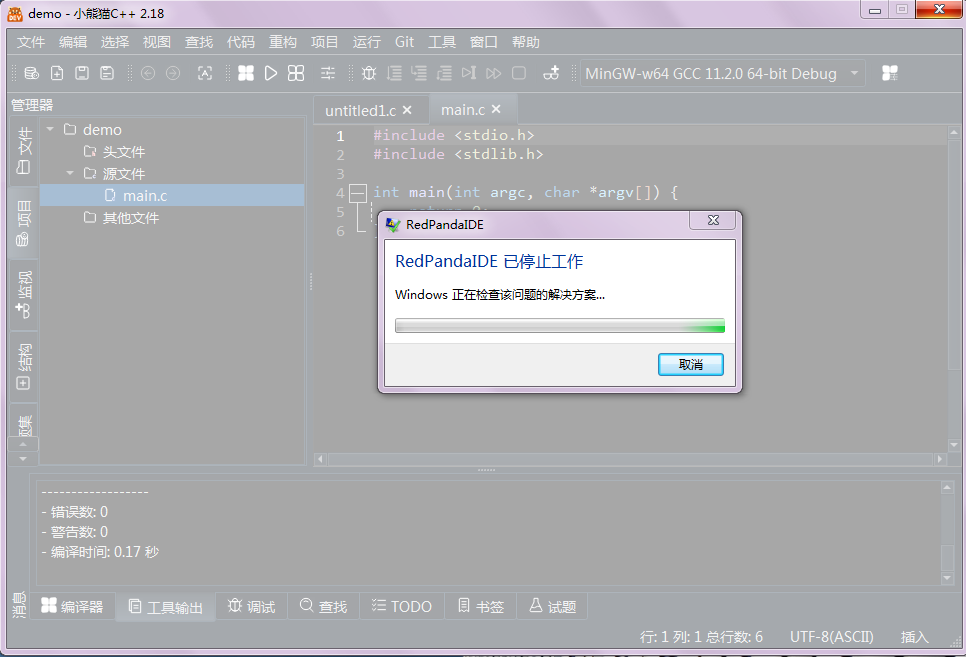966x657 pixels.
Task: Click the crash dialog progress bar
Action: tap(559, 325)
